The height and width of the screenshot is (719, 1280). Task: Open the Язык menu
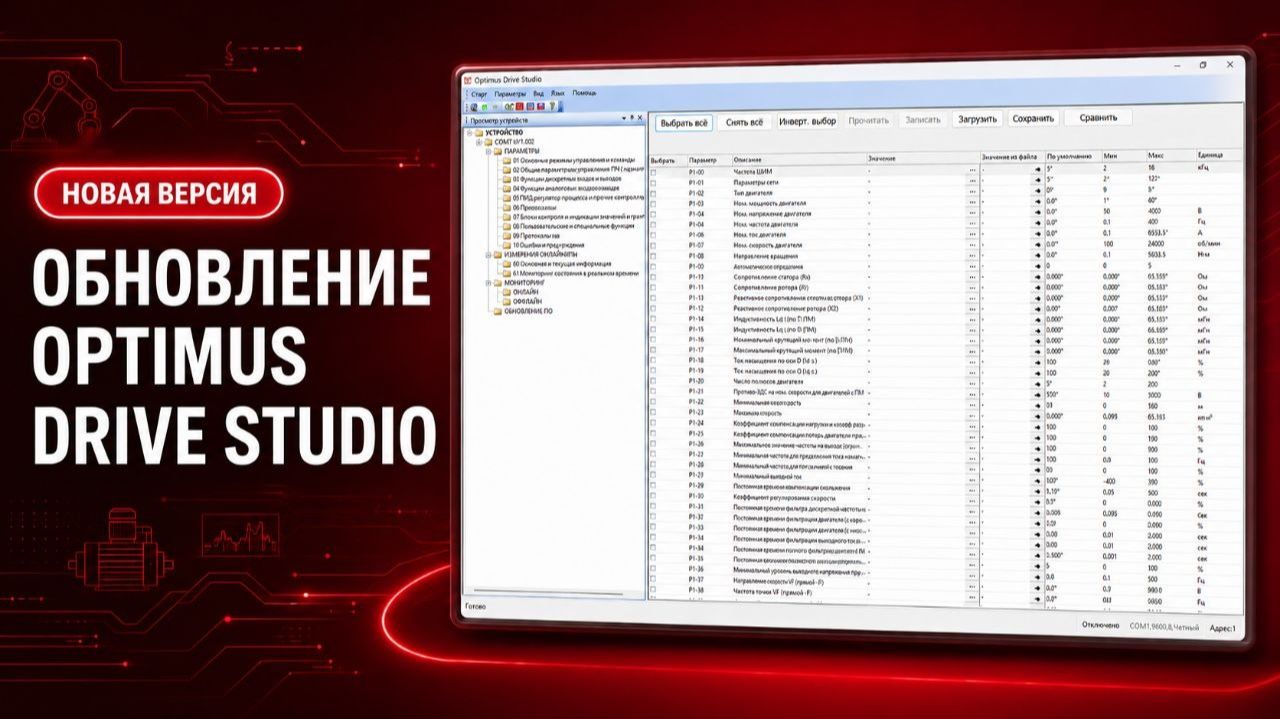[557, 93]
